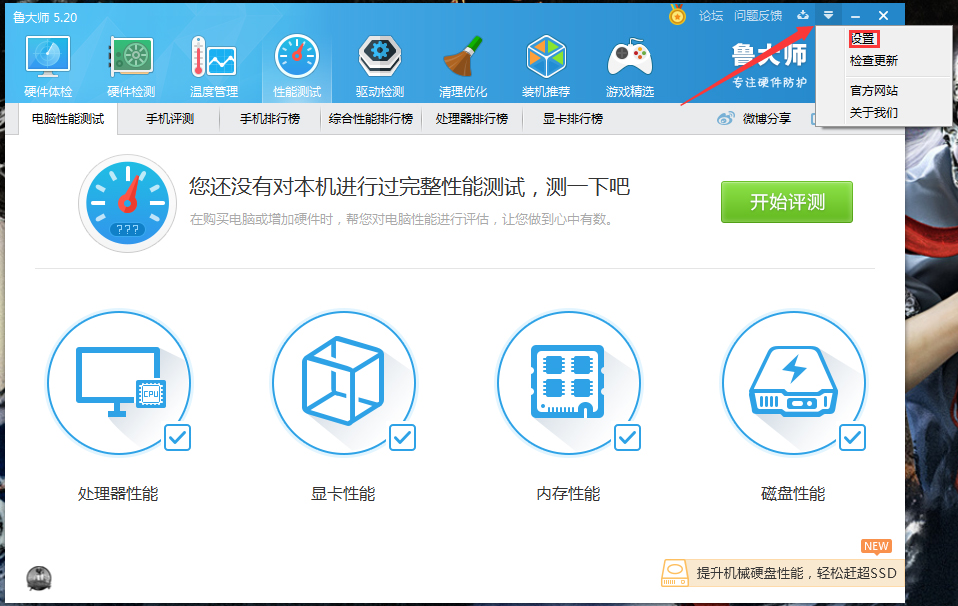Browse 游戏精选 featured games

click(x=630, y=64)
